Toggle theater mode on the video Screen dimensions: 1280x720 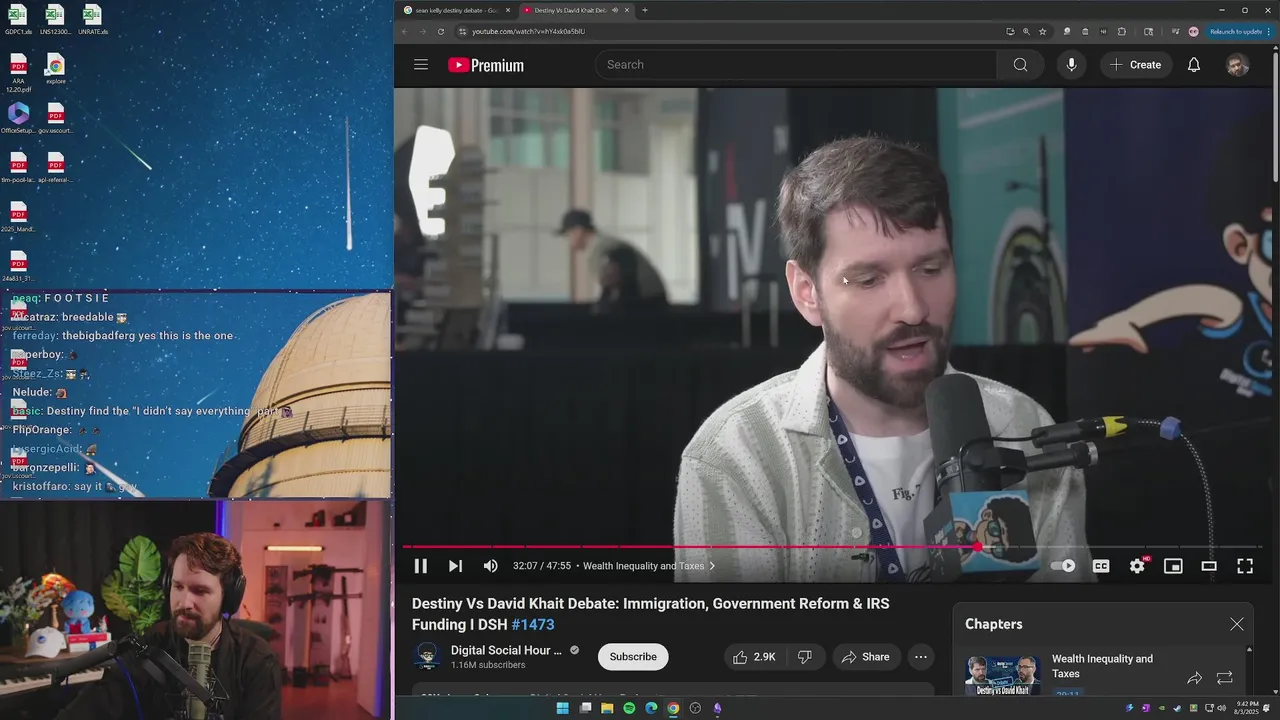click(1209, 566)
